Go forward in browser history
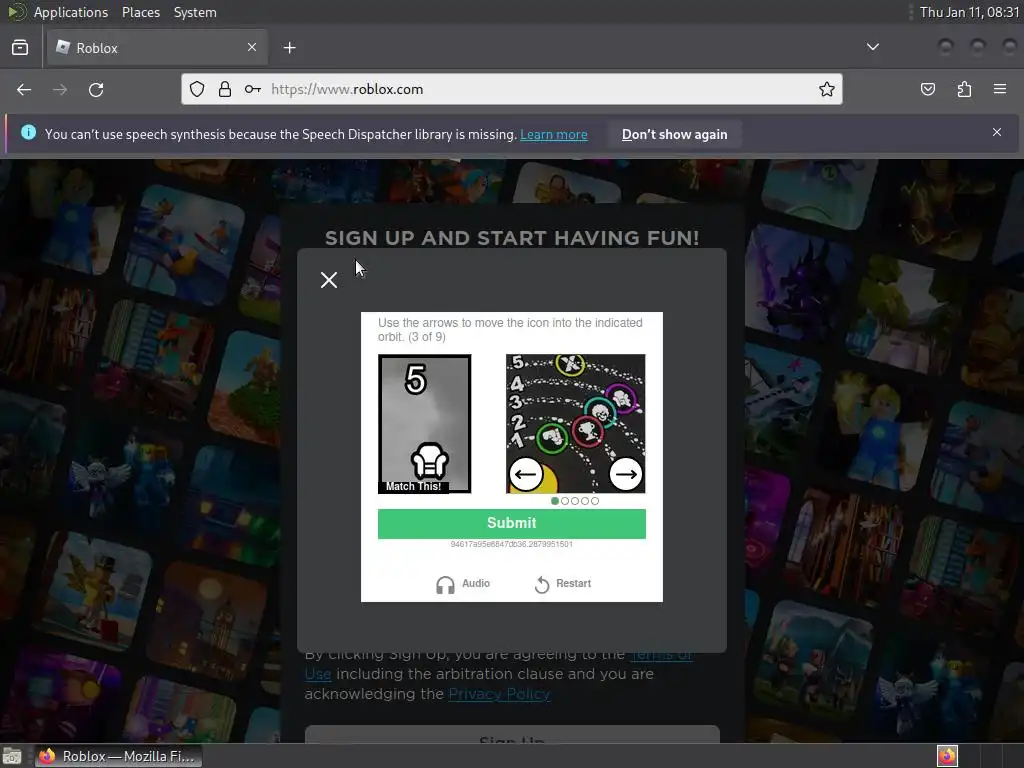The width and height of the screenshot is (1024, 768). (x=60, y=89)
